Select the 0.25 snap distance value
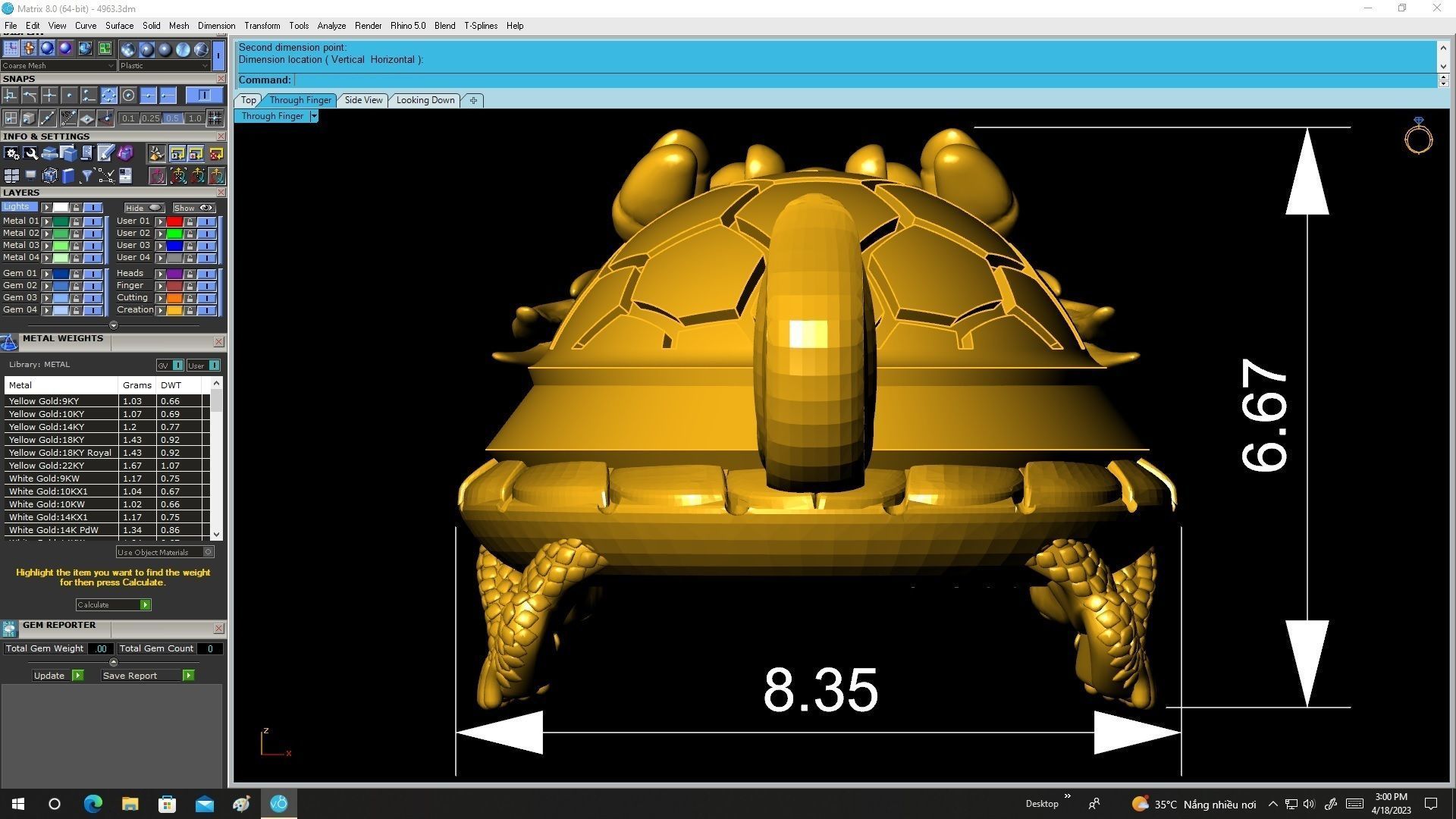The image size is (1456, 819). coord(151,118)
